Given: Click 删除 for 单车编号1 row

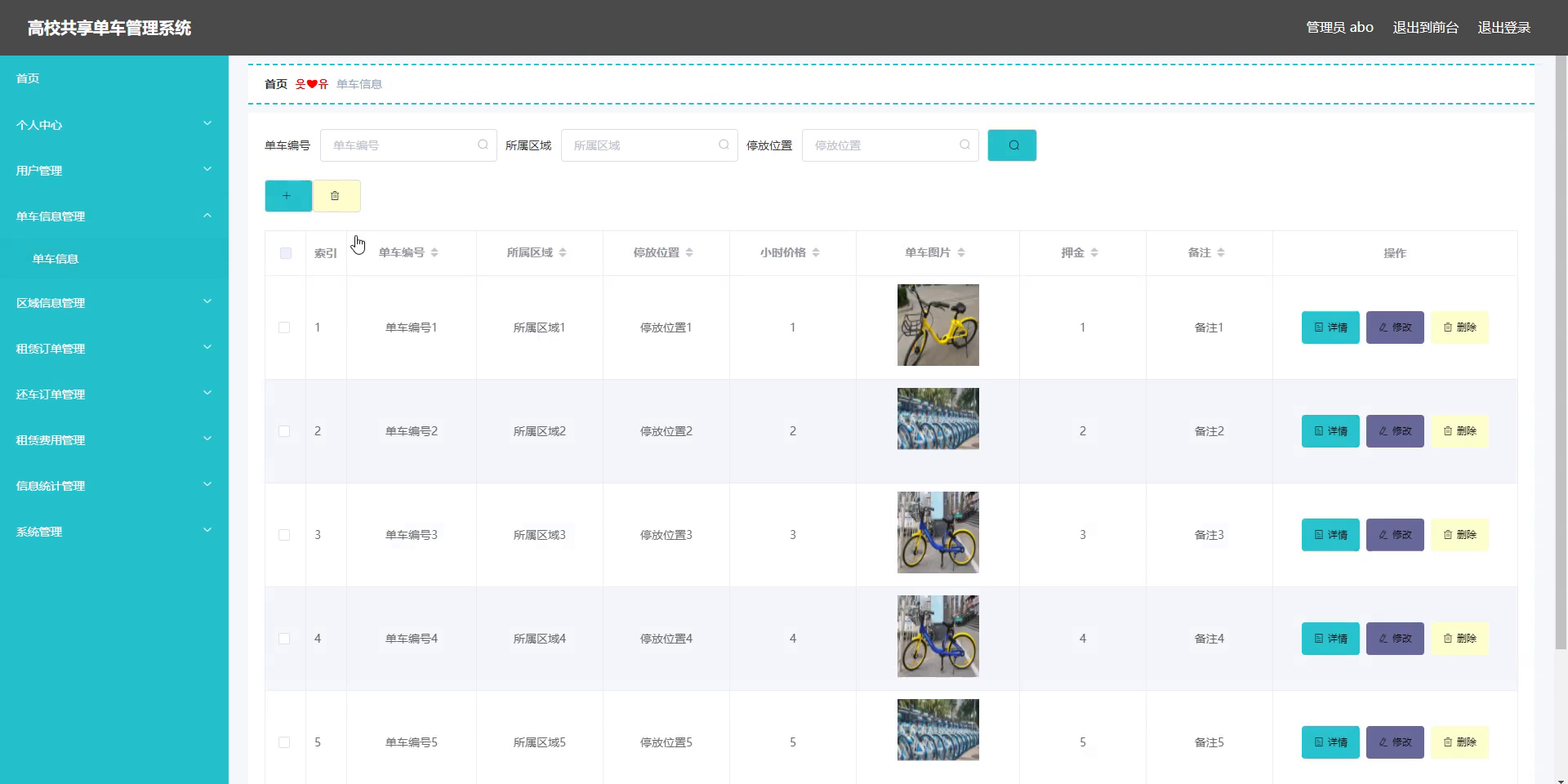Looking at the screenshot, I should click(x=1459, y=327).
